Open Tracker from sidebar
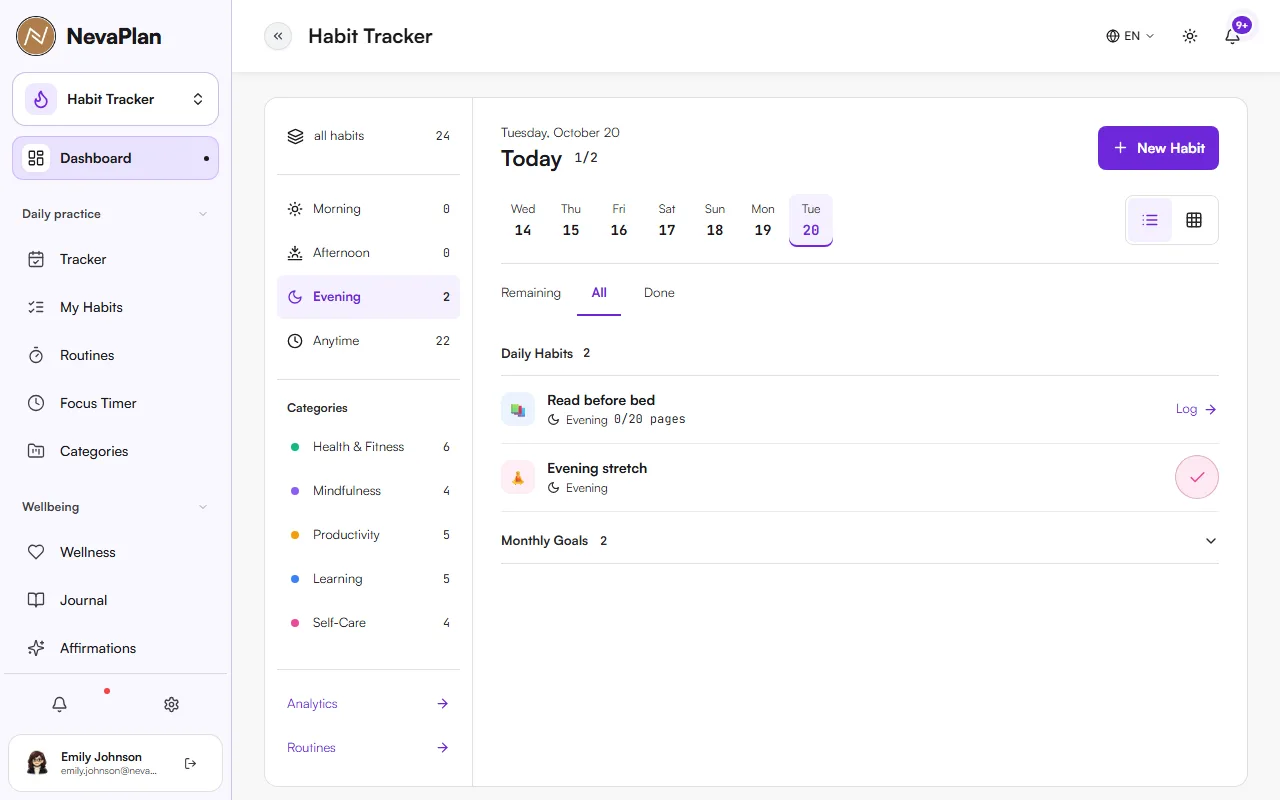The height and width of the screenshot is (800, 1280). [x=115, y=259]
